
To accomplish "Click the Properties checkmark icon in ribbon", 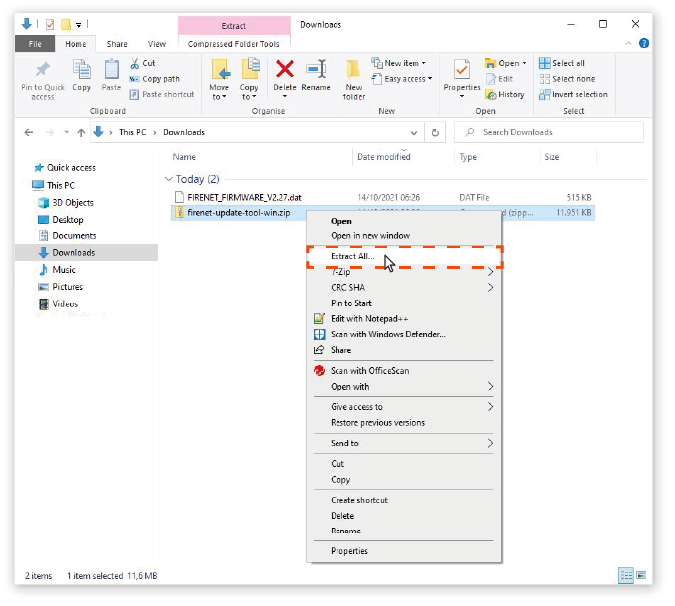I will coord(461,69).
